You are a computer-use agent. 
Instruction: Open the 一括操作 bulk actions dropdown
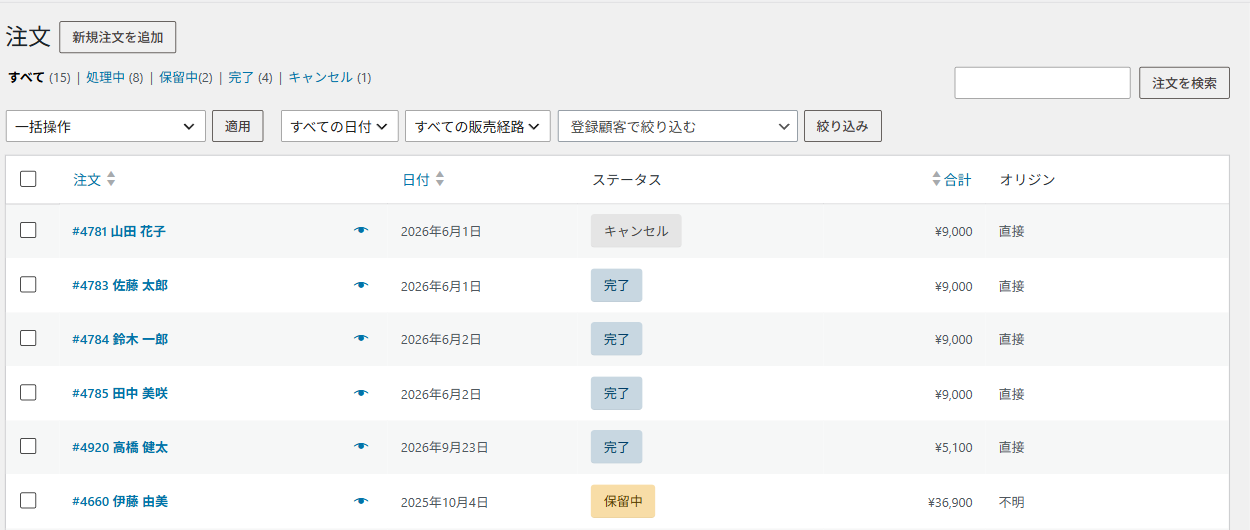point(106,126)
